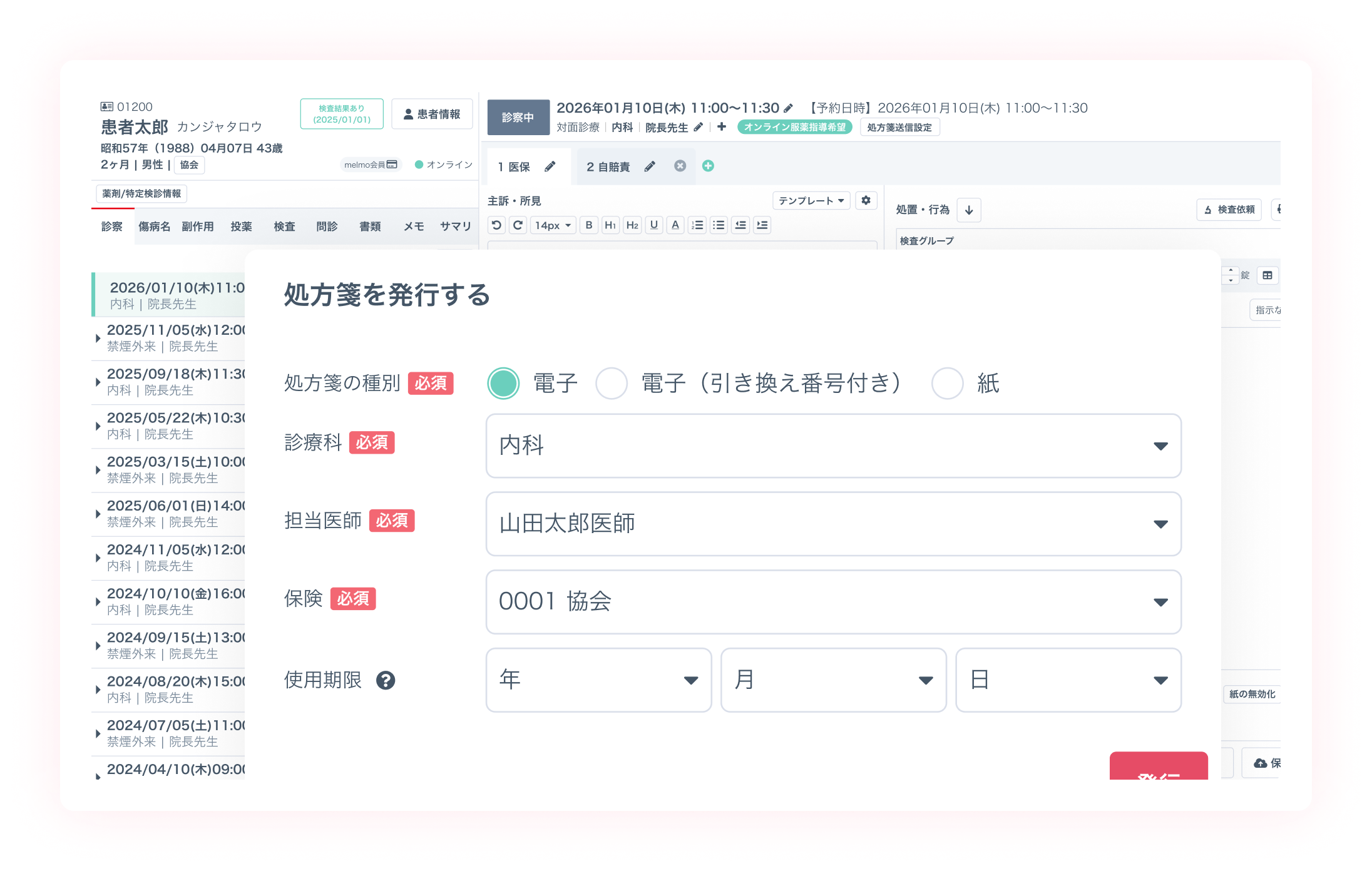This screenshot has height=871, width=1372.
Task: Open 担当医師 dropdown showing 山田太郎医師
Action: coord(833,524)
